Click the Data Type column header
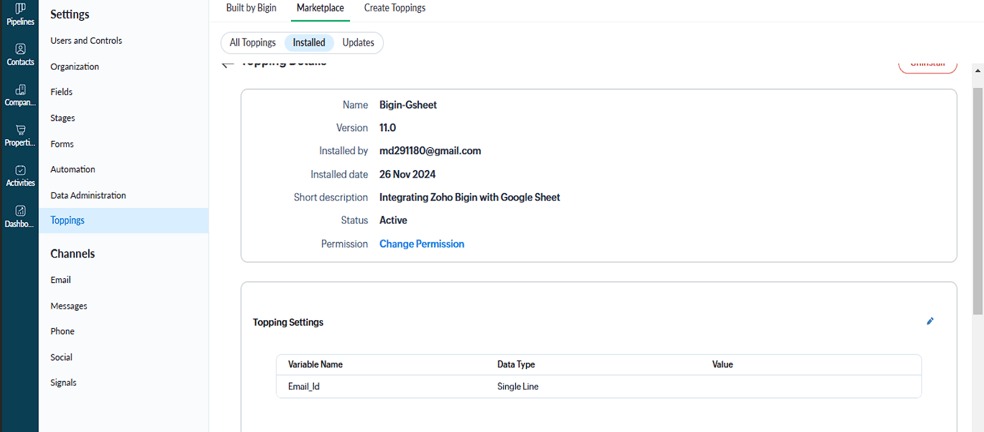The height and width of the screenshot is (432, 984). (x=516, y=364)
